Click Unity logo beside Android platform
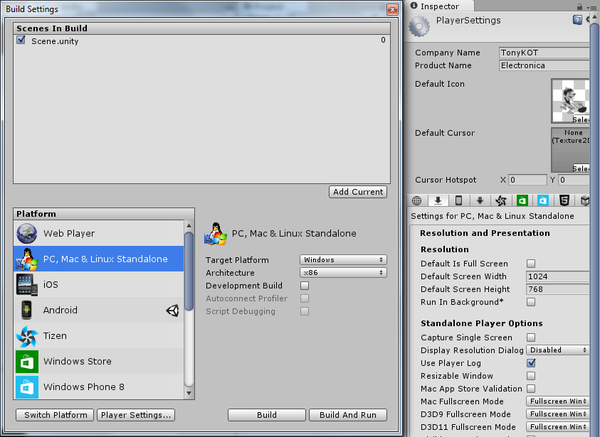The image size is (600, 437). pos(173,310)
